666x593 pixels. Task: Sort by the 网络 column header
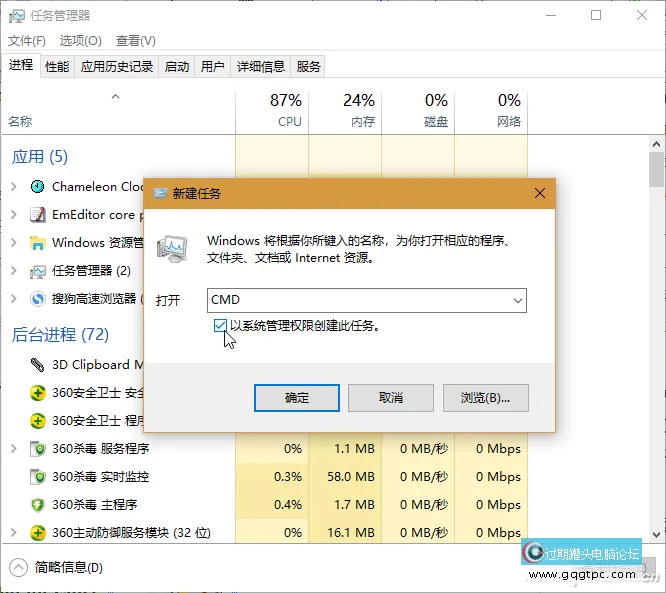click(x=491, y=111)
